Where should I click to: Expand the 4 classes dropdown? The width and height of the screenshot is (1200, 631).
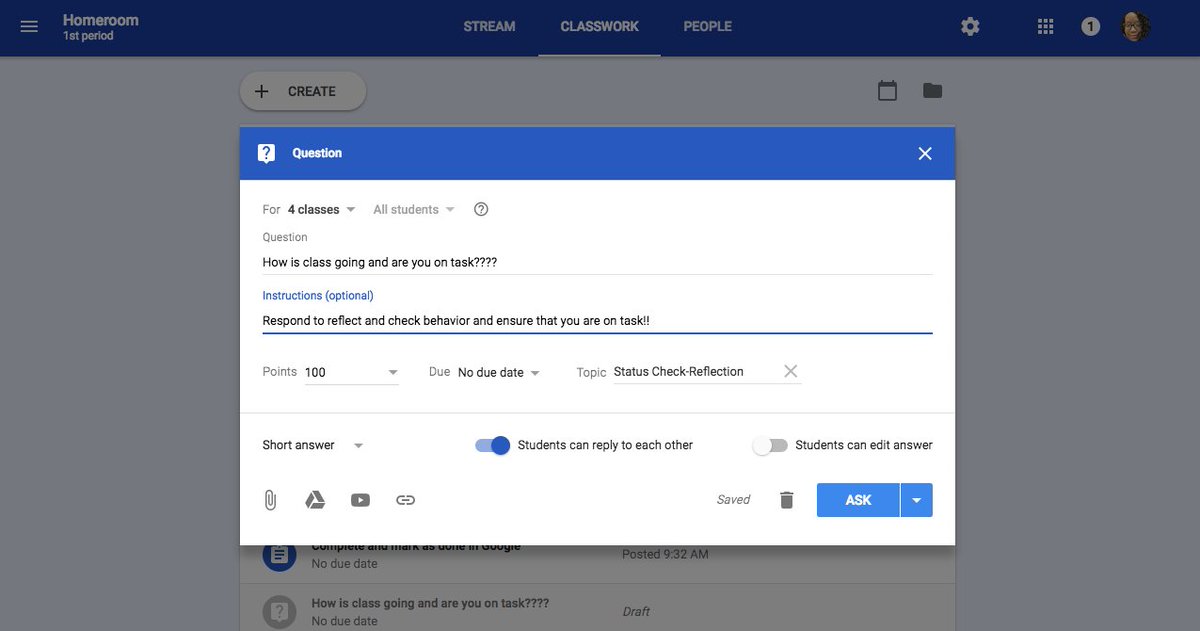coord(321,209)
